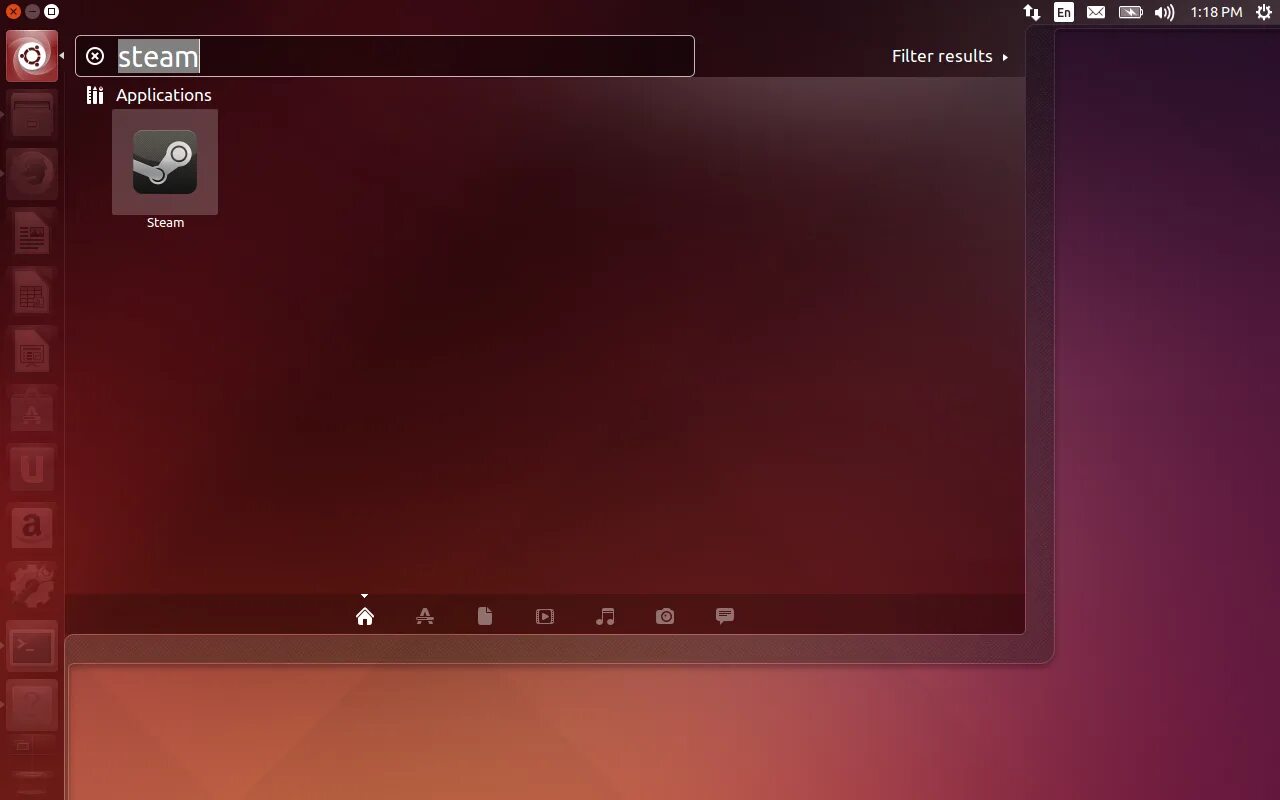Image resolution: width=1280 pixels, height=800 pixels.
Task: Open LibreOffice Calc from the launcher
Action: pyautogui.click(x=32, y=294)
